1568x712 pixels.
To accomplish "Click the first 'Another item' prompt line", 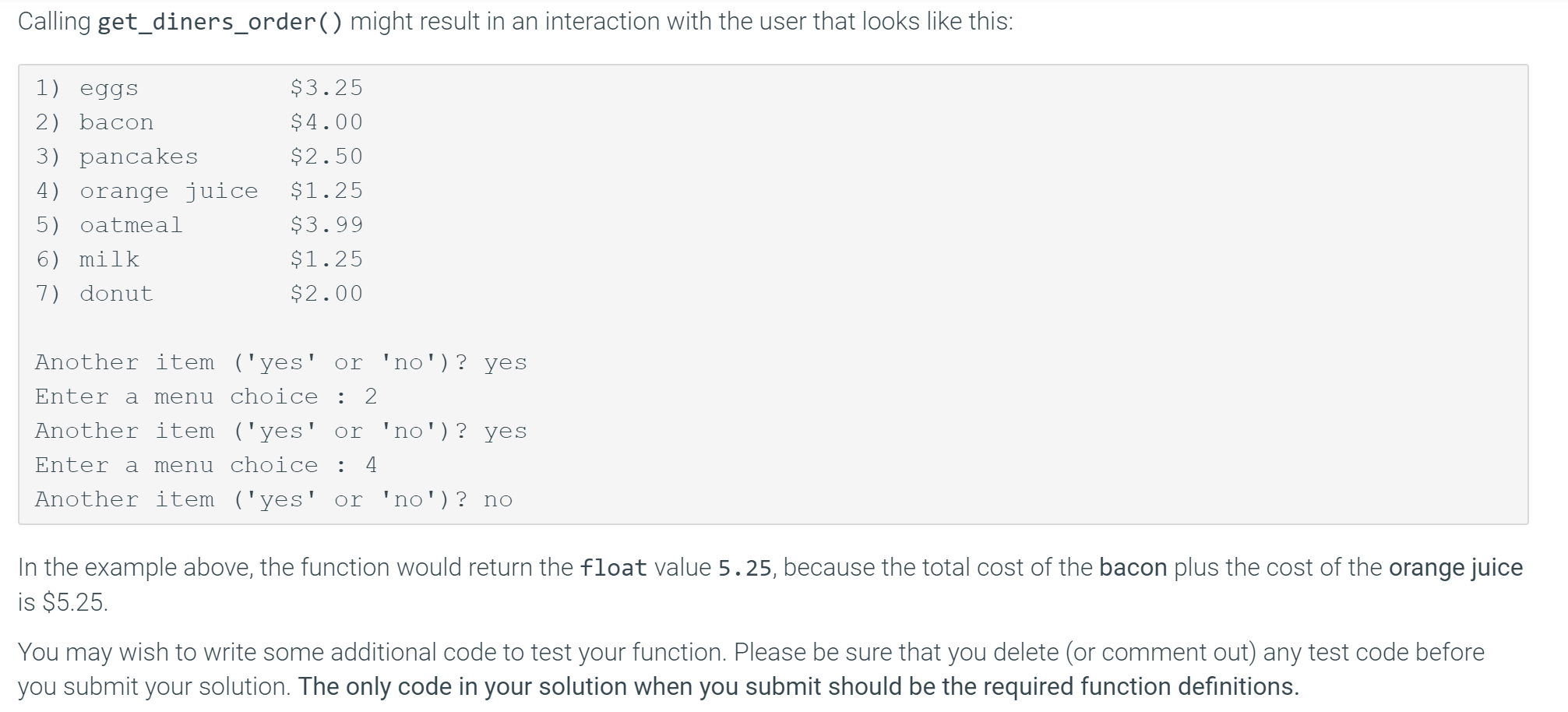I will click(281, 363).
